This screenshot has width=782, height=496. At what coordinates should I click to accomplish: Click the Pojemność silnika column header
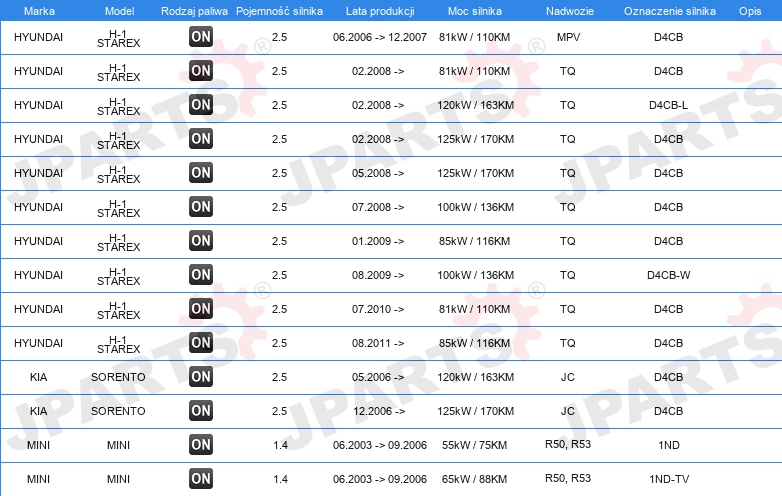point(279,11)
